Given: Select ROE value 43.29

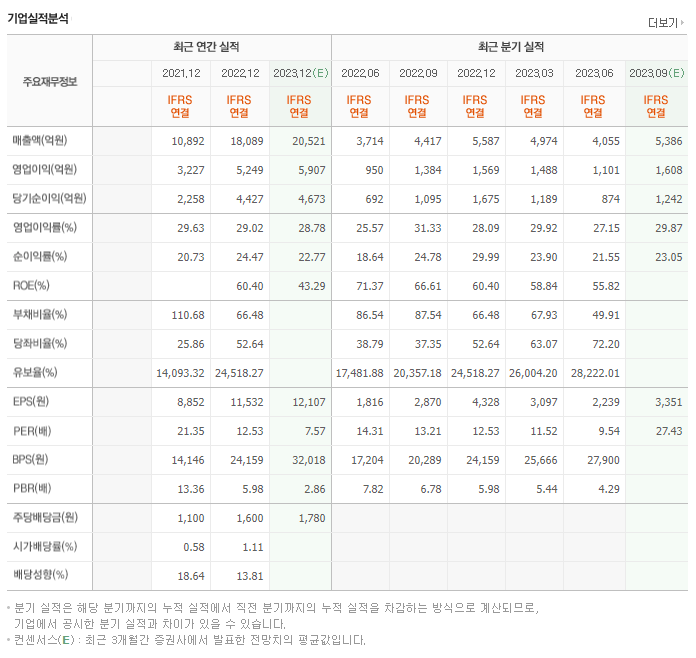Looking at the screenshot, I should click(x=312, y=286).
